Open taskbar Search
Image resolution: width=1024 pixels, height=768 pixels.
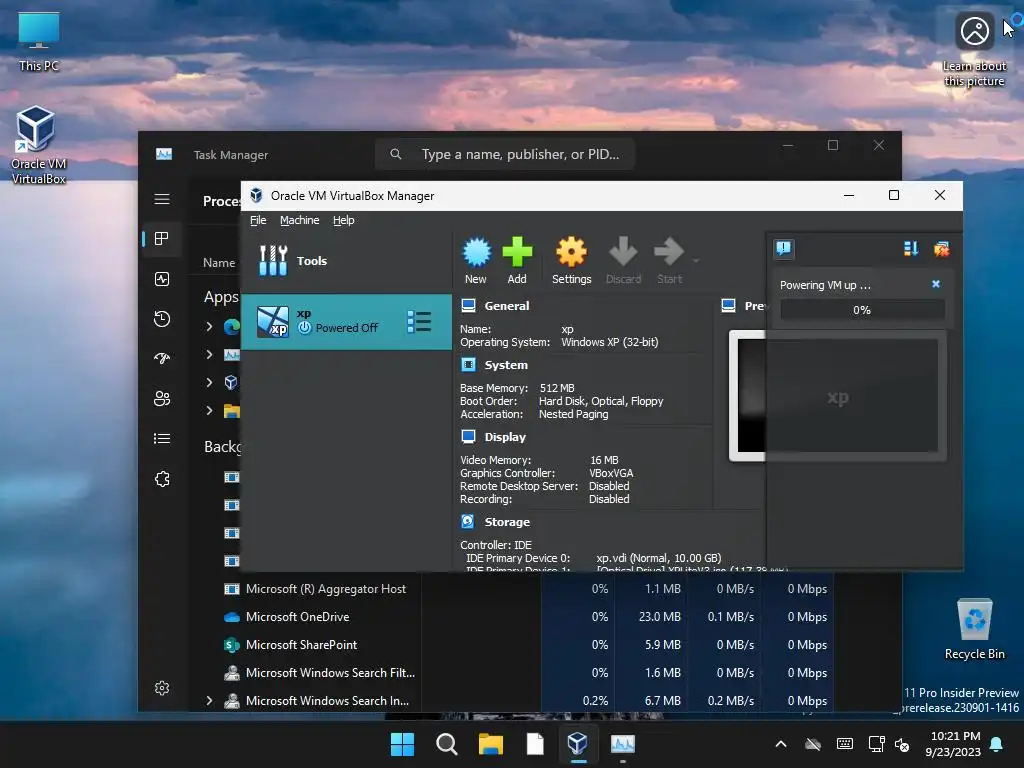(x=447, y=744)
